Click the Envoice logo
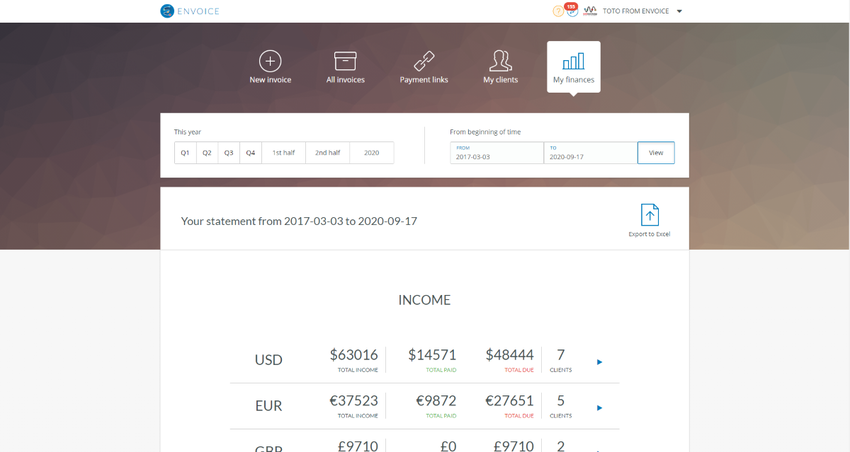850x452 pixels. [x=190, y=11]
